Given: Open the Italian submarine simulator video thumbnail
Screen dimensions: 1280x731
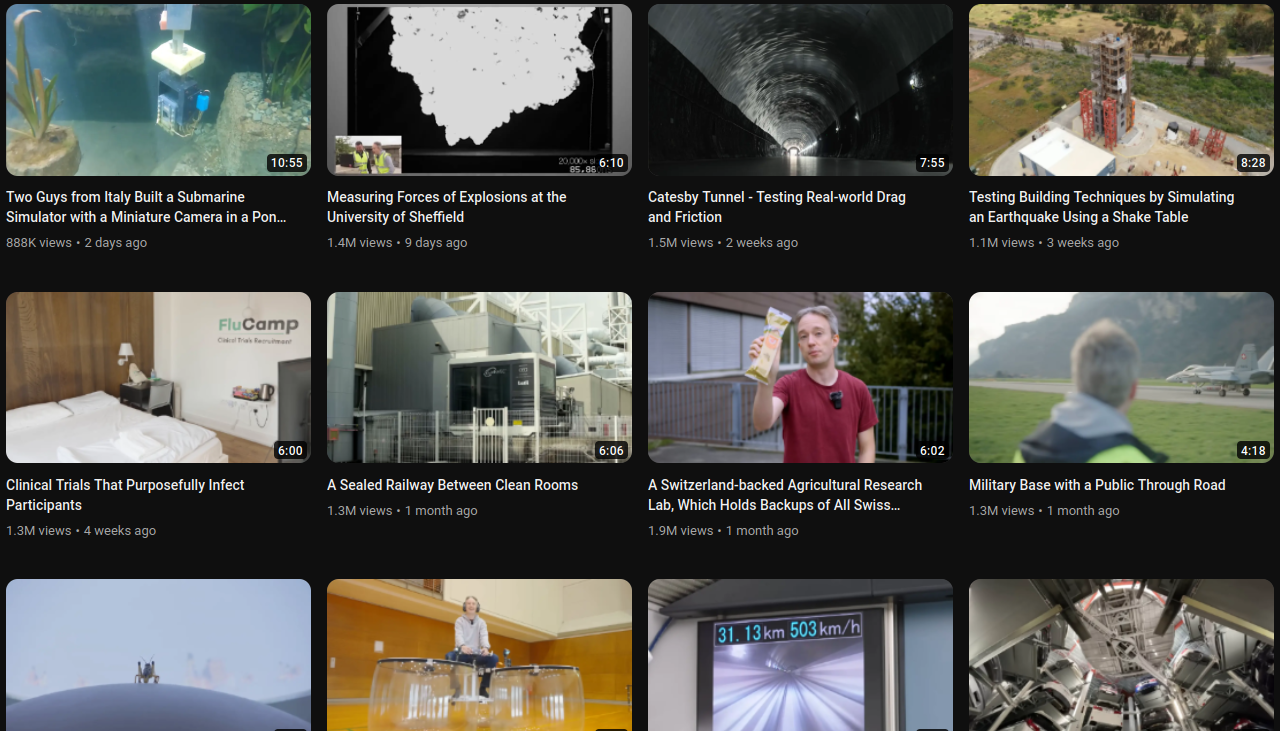Looking at the screenshot, I should click(x=158, y=90).
